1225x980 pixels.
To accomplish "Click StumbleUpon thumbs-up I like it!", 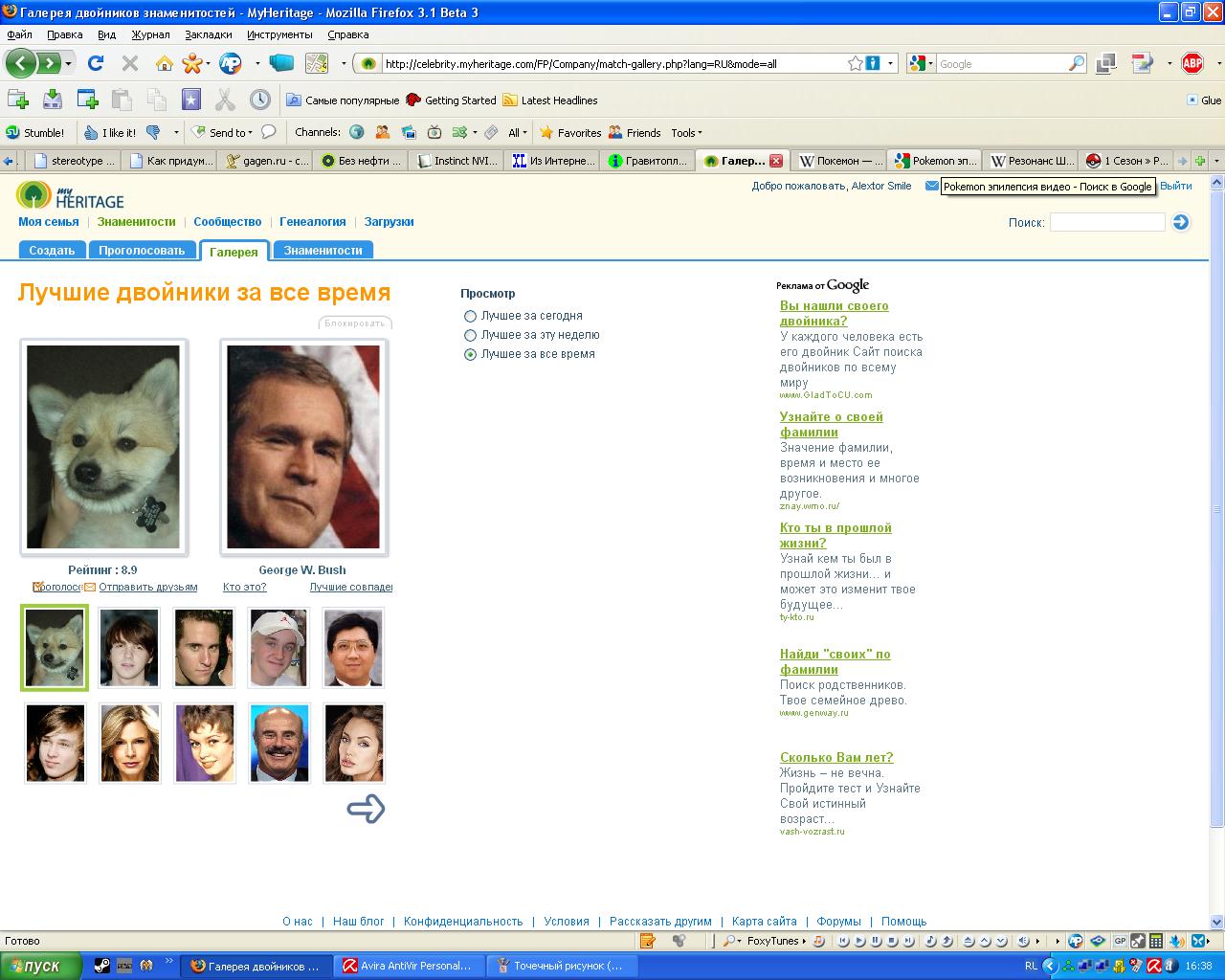I will pos(109,132).
